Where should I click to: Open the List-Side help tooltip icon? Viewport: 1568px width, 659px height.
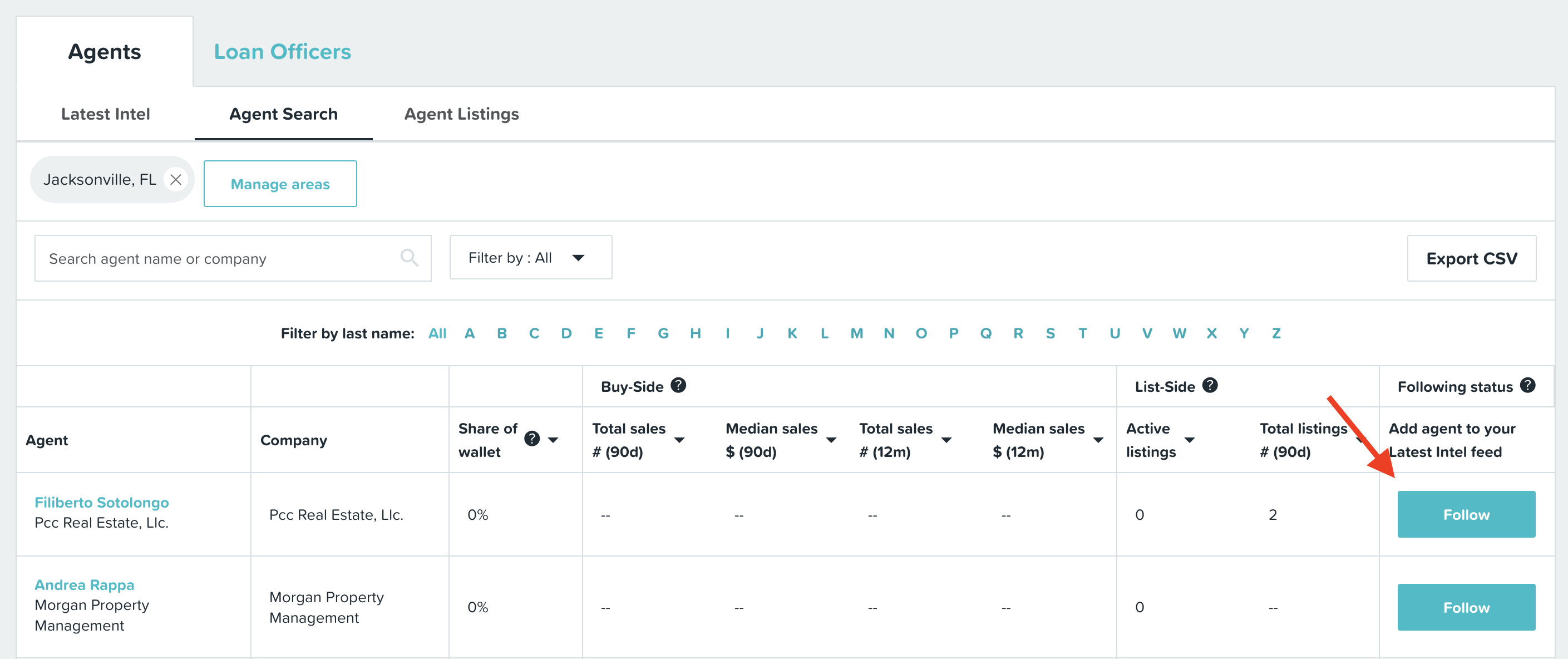[1210, 386]
